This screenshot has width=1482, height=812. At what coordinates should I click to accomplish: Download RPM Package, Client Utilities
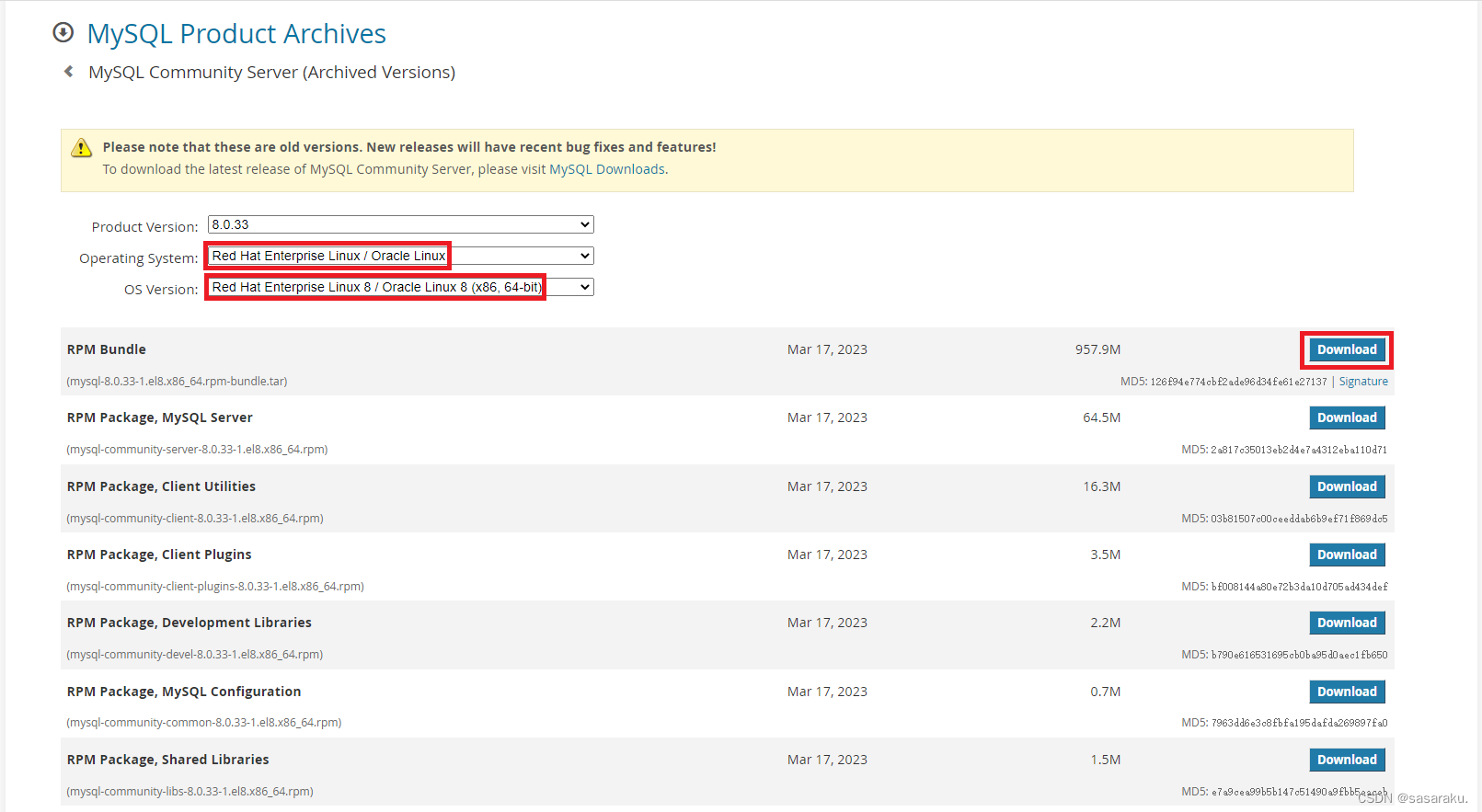(1347, 486)
